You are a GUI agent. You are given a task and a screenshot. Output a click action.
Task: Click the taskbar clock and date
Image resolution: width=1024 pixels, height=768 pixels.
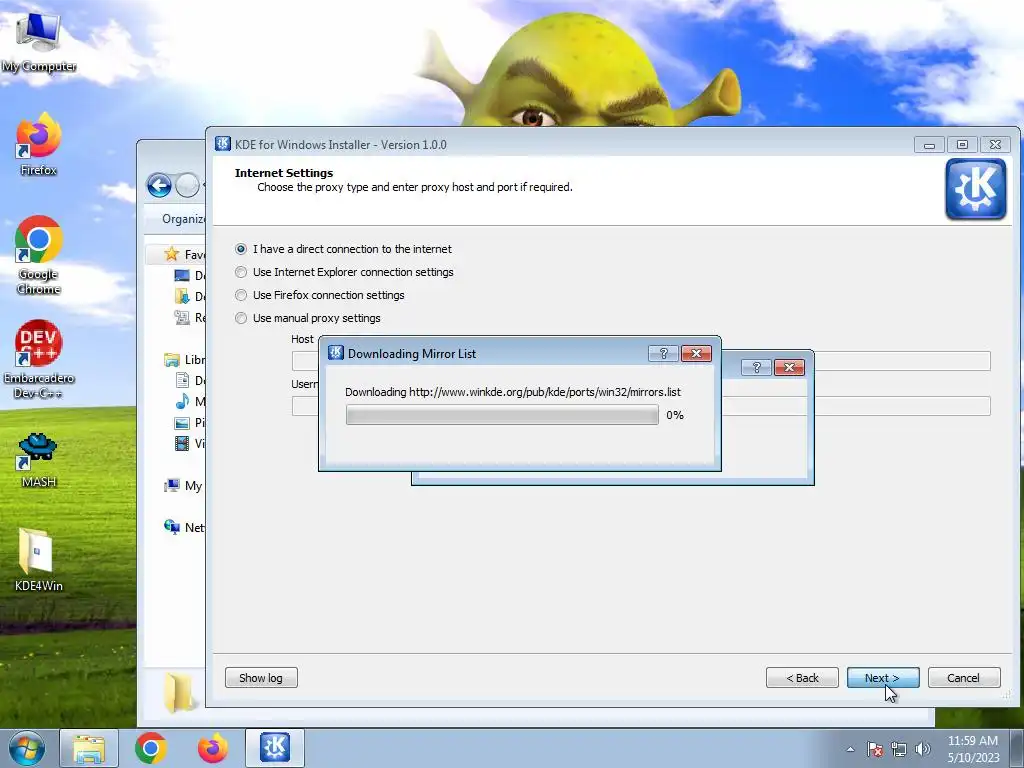coord(973,749)
